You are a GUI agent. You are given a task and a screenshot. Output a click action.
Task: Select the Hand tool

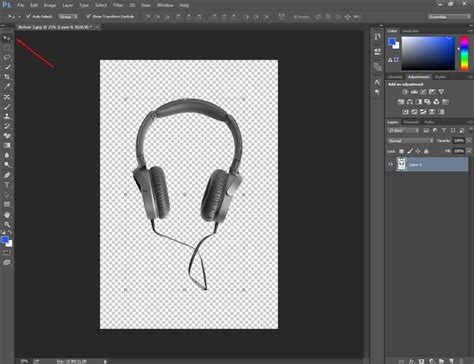[7, 215]
